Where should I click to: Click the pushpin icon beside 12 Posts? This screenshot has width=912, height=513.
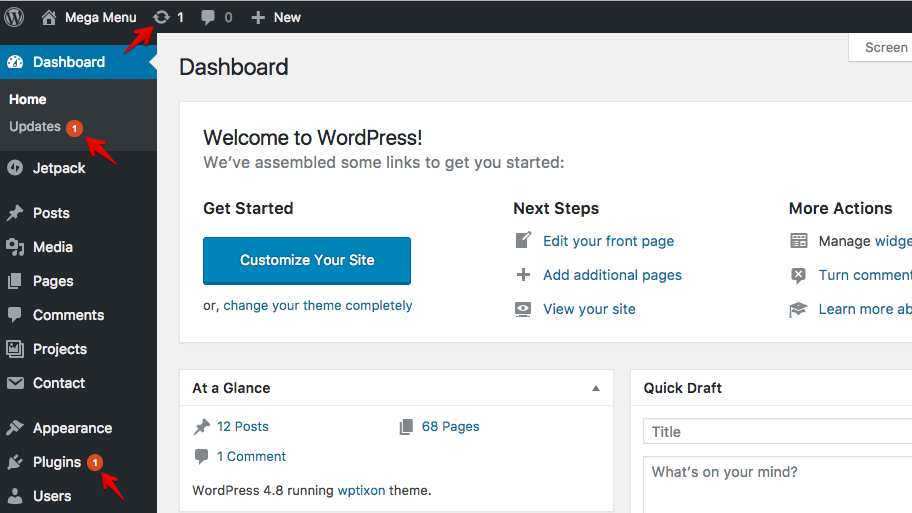(202, 427)
